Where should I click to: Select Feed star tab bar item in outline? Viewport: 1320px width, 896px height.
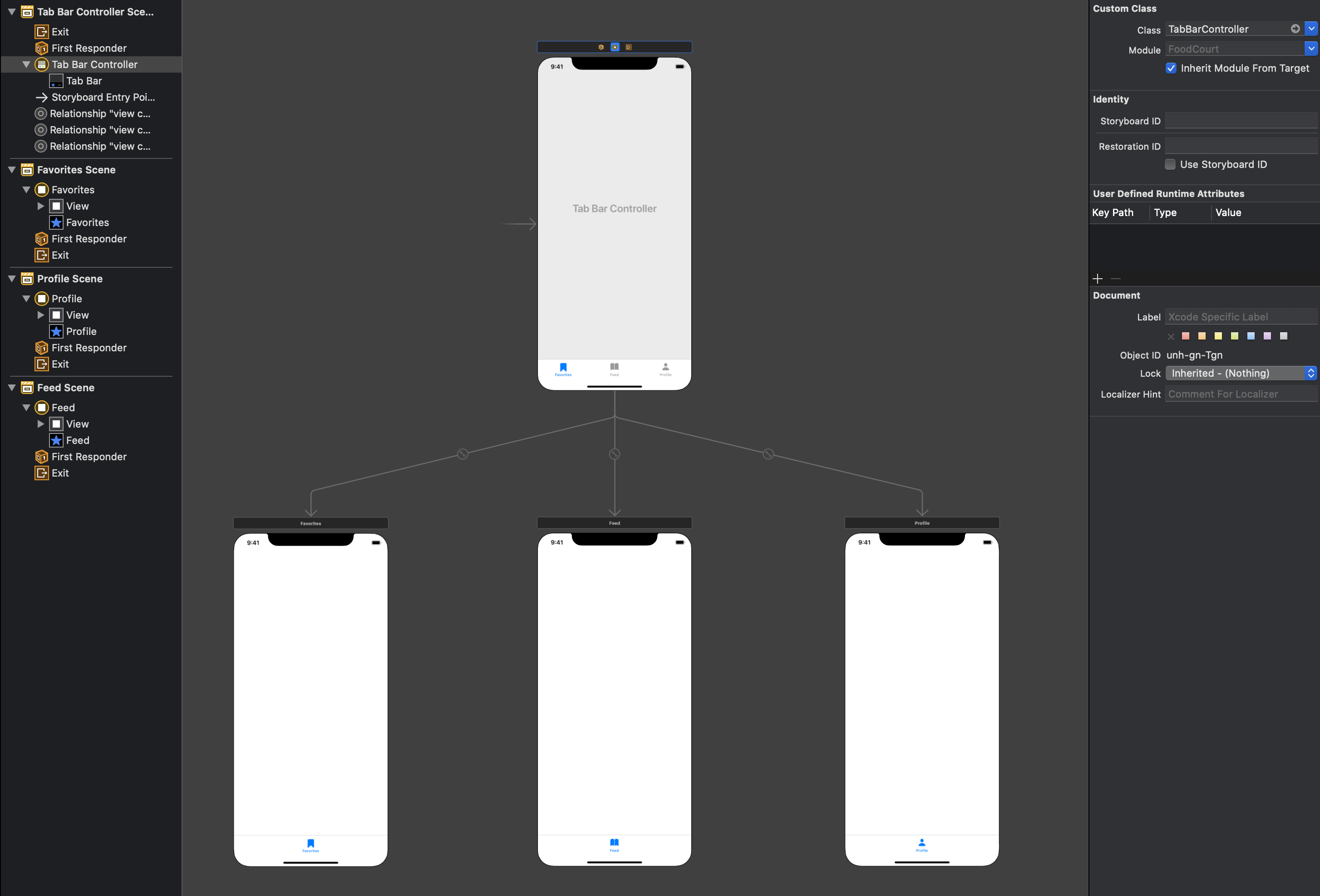click(70, 440)
